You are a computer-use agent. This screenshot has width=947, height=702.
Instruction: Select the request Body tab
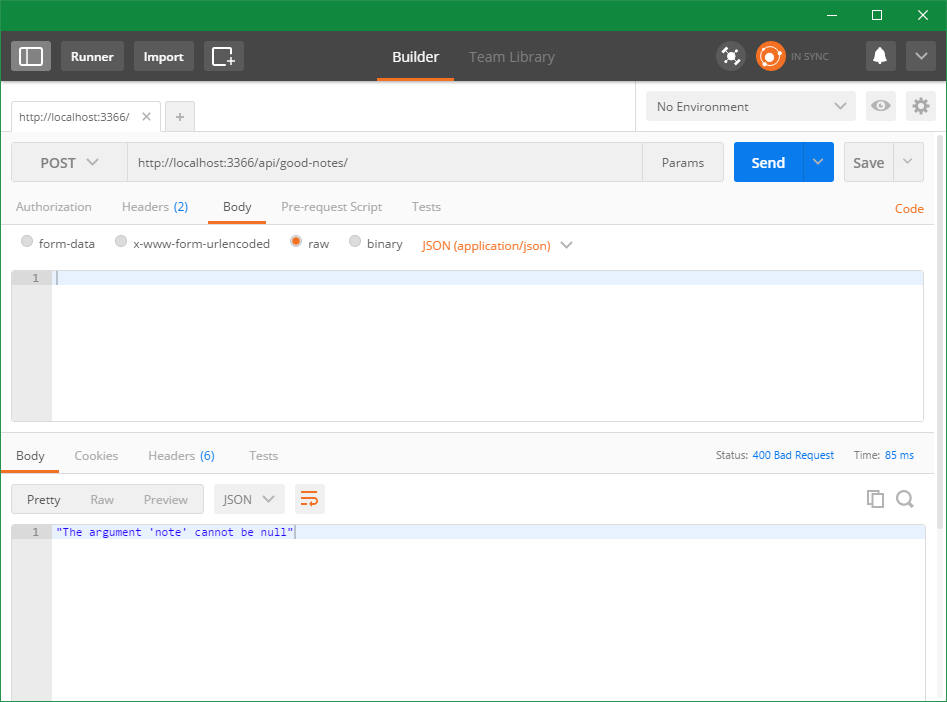pyautogui.click(x=237, y=207)
